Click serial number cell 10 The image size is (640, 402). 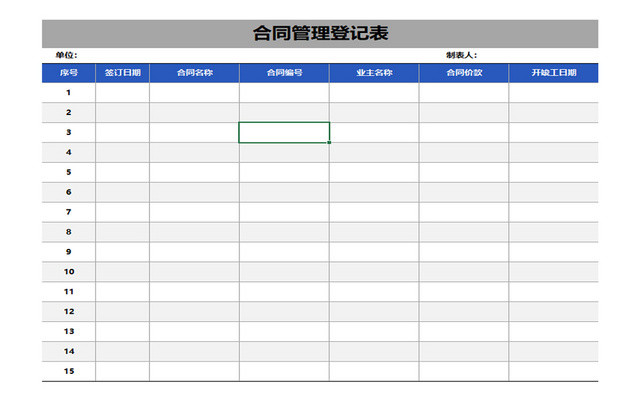[x=69, y=272]
